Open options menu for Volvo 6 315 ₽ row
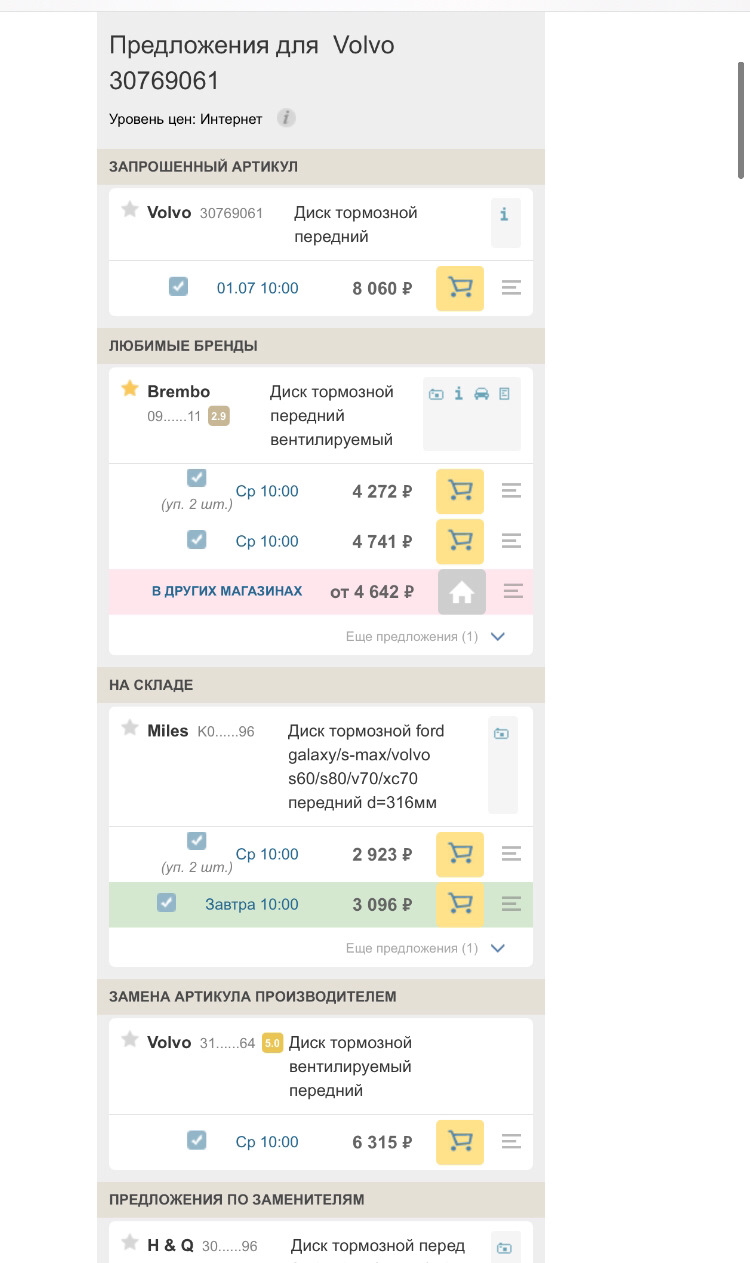The width and height of the screenshot is (750, 1263). 512,1141
